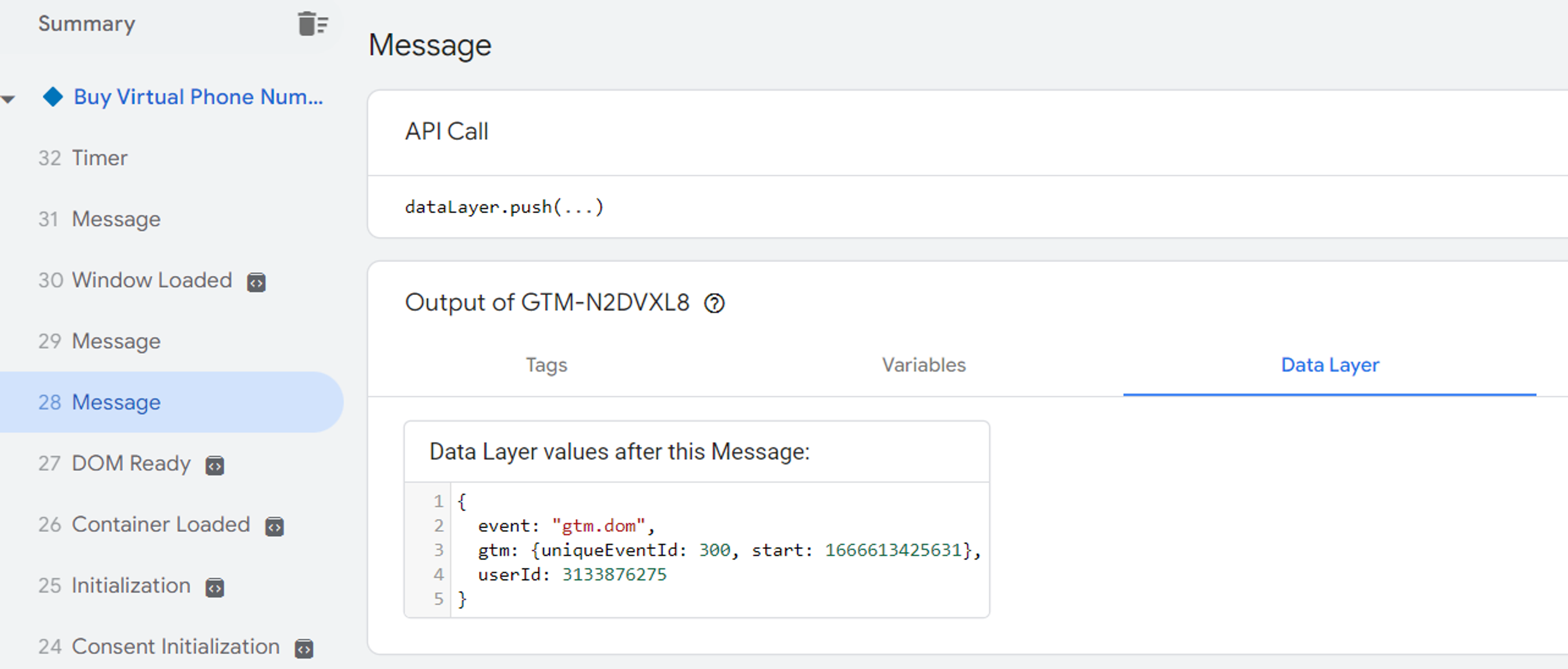Select event 32 Timer
The width and height of the screenshot is (1568, 669).
point(83,158)
